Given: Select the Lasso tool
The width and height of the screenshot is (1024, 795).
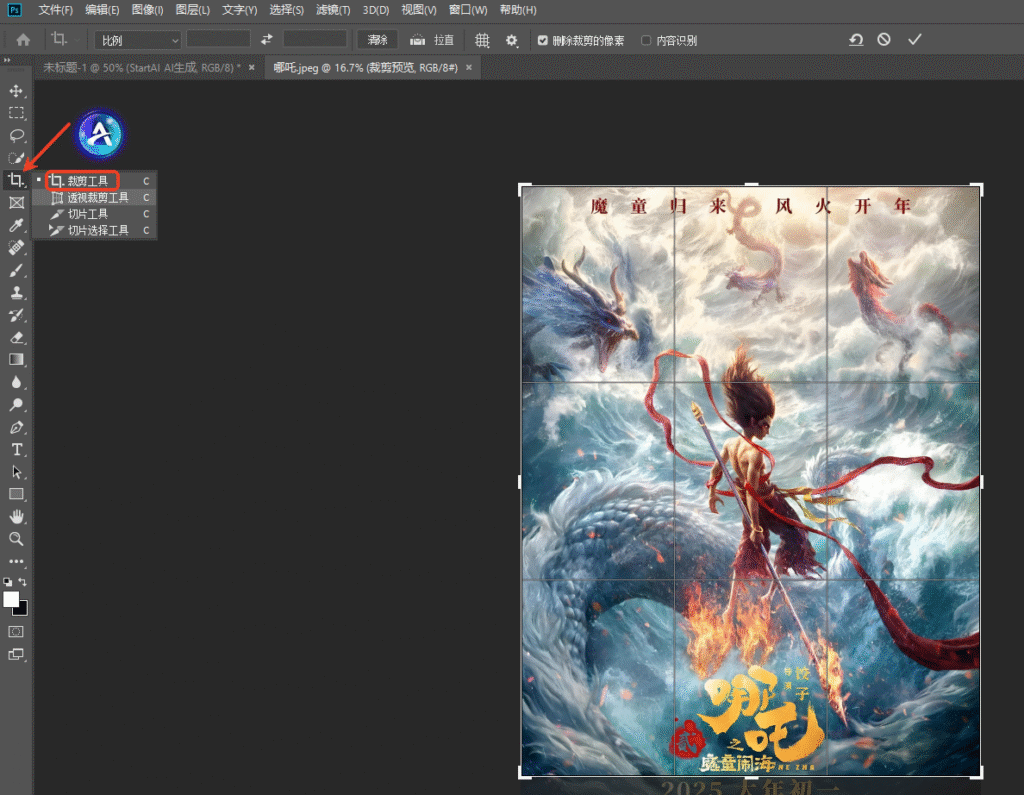Looking at the screenshot, I should [16, 135].
